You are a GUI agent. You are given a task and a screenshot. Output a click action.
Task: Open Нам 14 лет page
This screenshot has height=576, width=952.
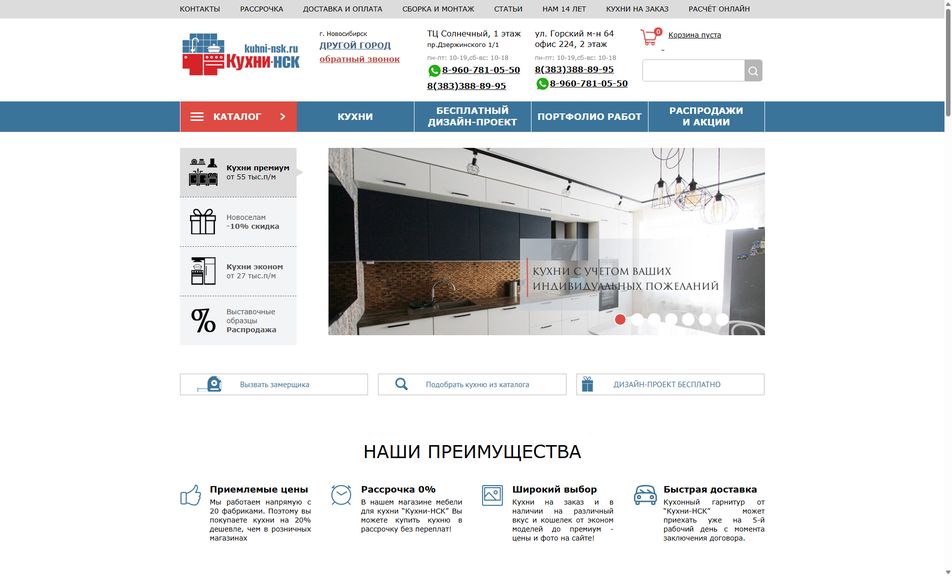point(564,9)
